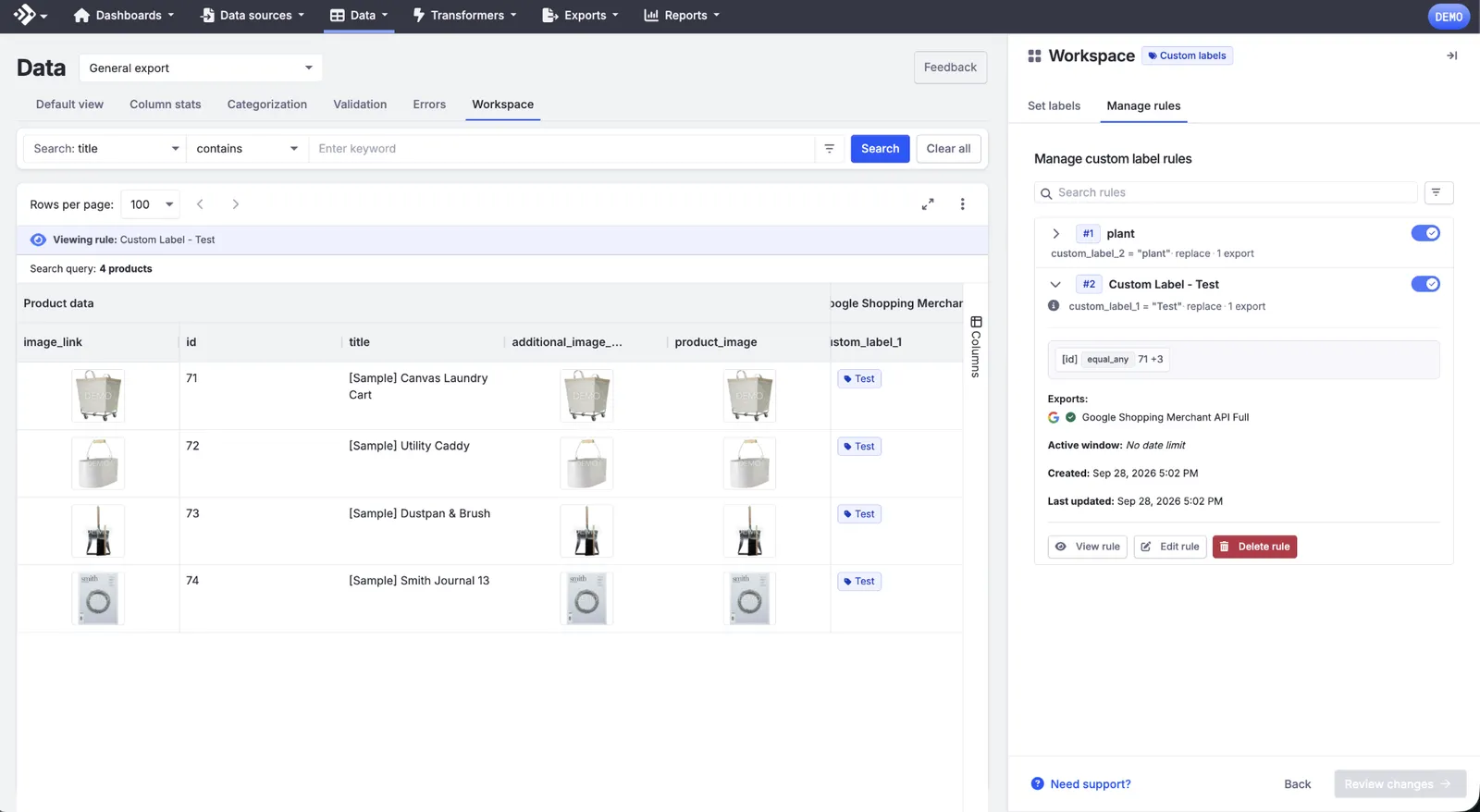Open the Need support link
1480x812 pixels.
pyautogui.click(x=1081, y=784)
